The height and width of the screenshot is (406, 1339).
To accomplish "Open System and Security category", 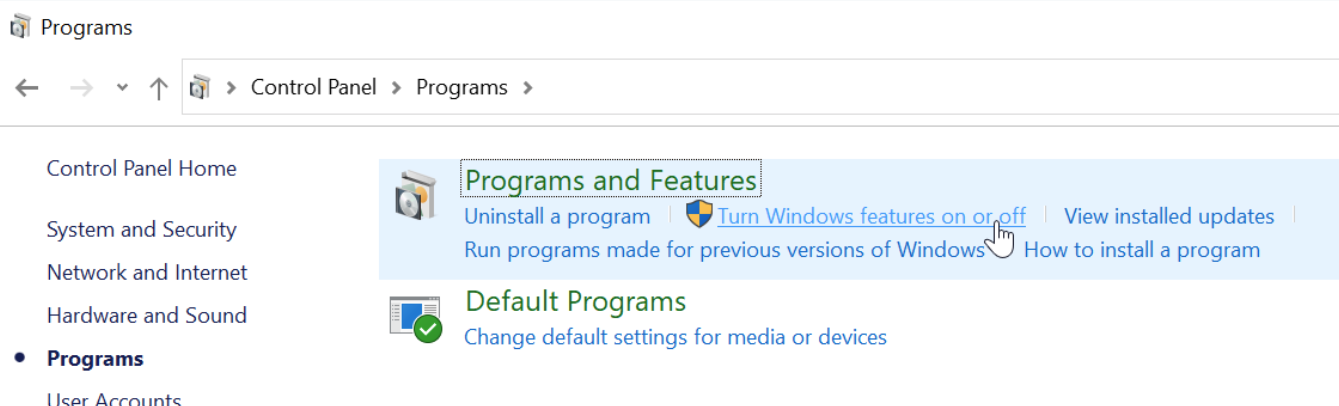I will (141, 229).
